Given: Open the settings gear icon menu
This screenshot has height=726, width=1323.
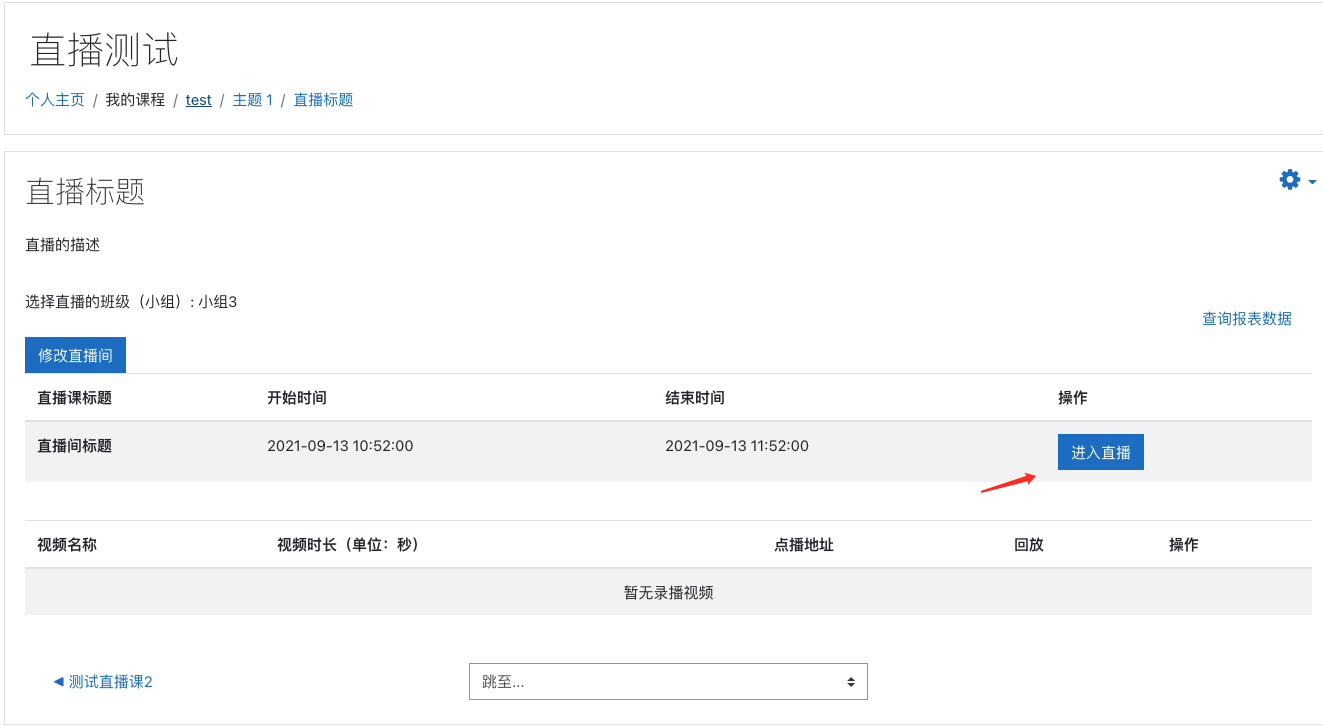Looking at the screenshot, I should (x=1290, y=180).
